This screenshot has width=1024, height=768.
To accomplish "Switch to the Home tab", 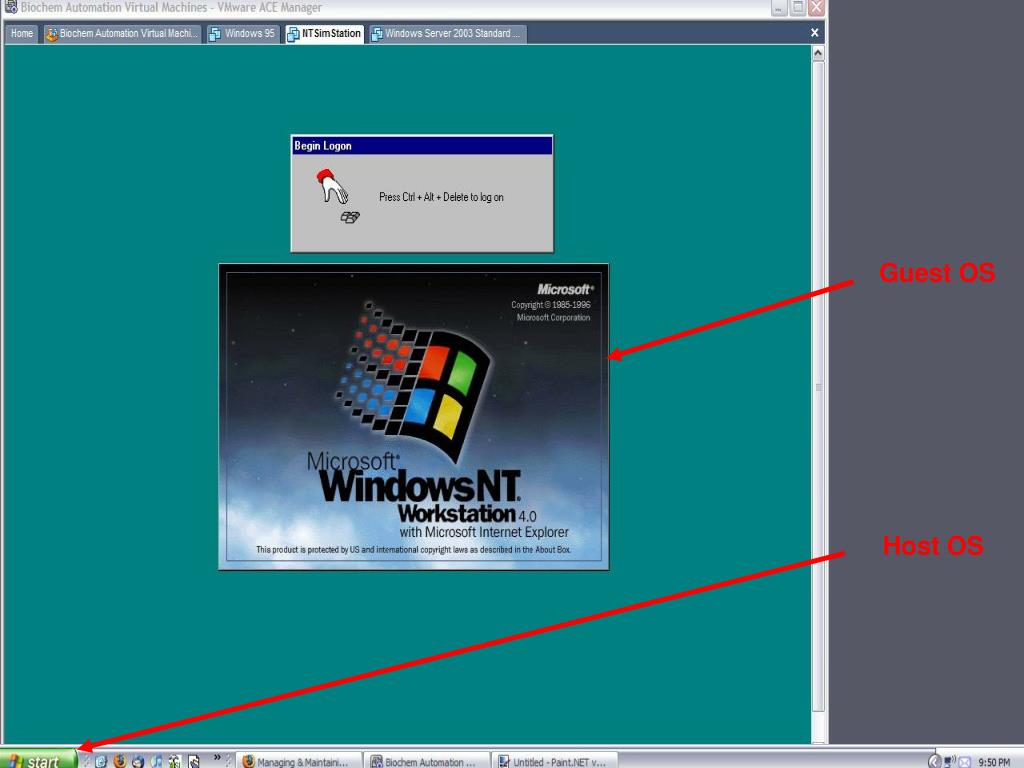I will click(22, 34).
